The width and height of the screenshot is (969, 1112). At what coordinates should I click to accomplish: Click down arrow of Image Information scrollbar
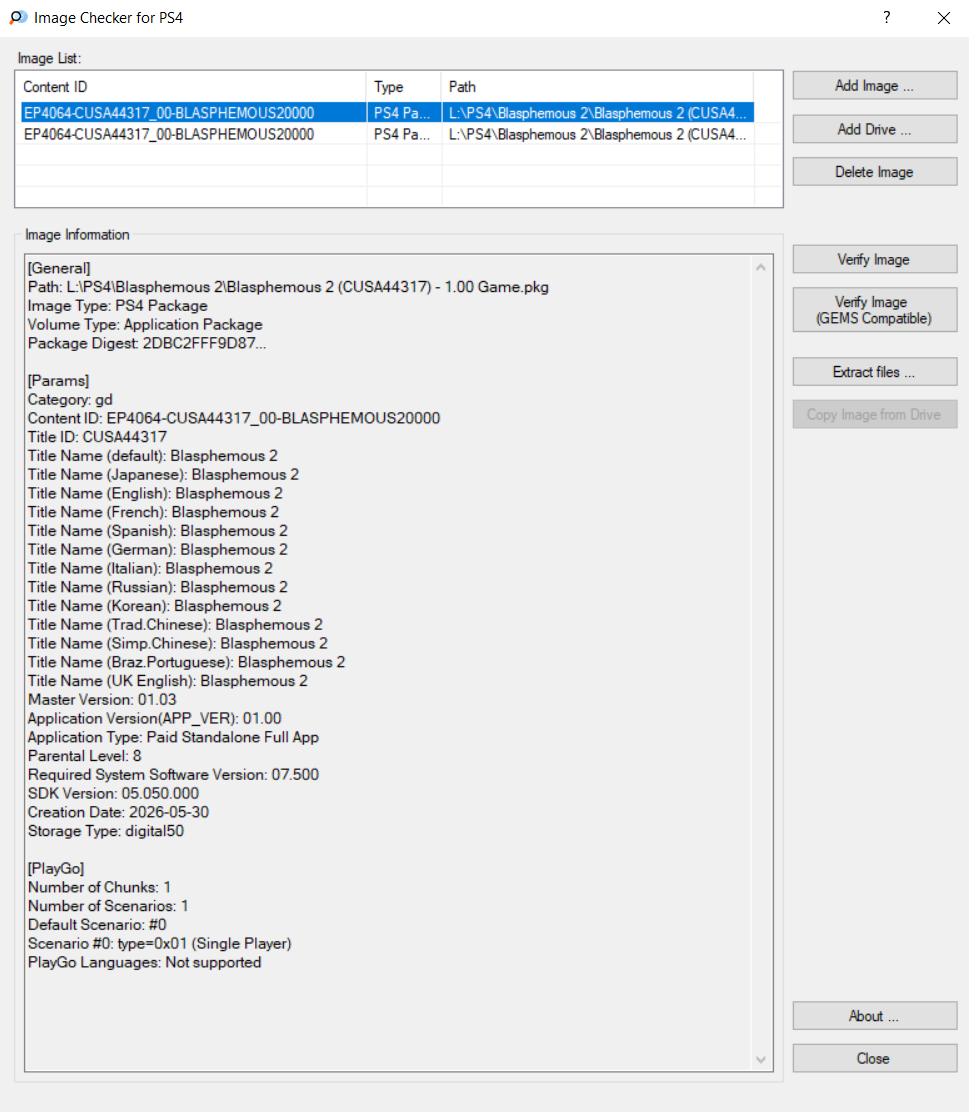pos(760,1060)
